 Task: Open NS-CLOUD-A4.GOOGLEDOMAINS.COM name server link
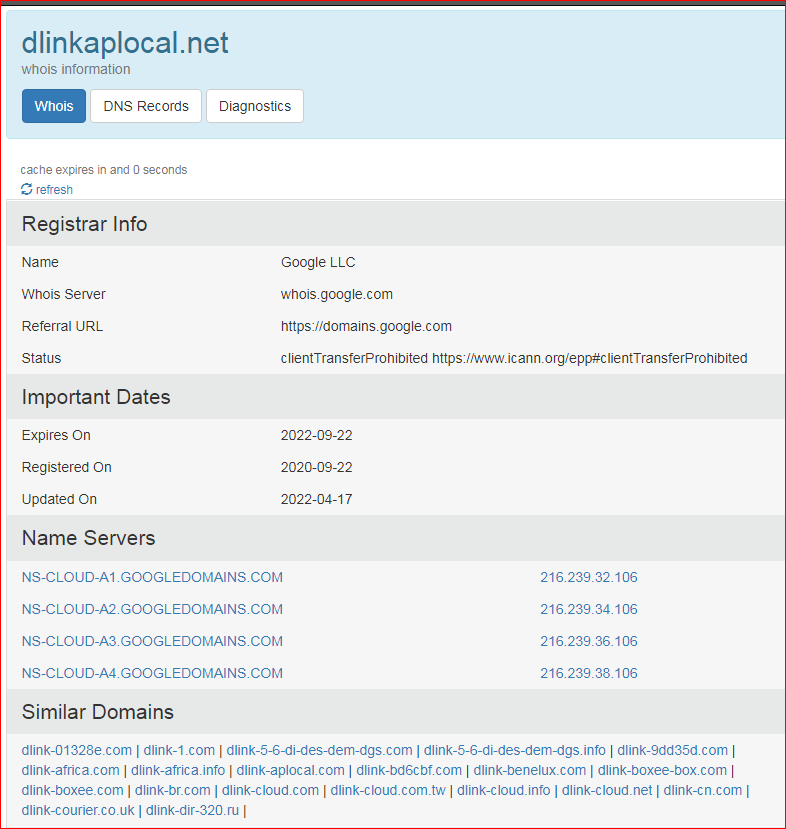pyautogui.click(x=152, y=674)
